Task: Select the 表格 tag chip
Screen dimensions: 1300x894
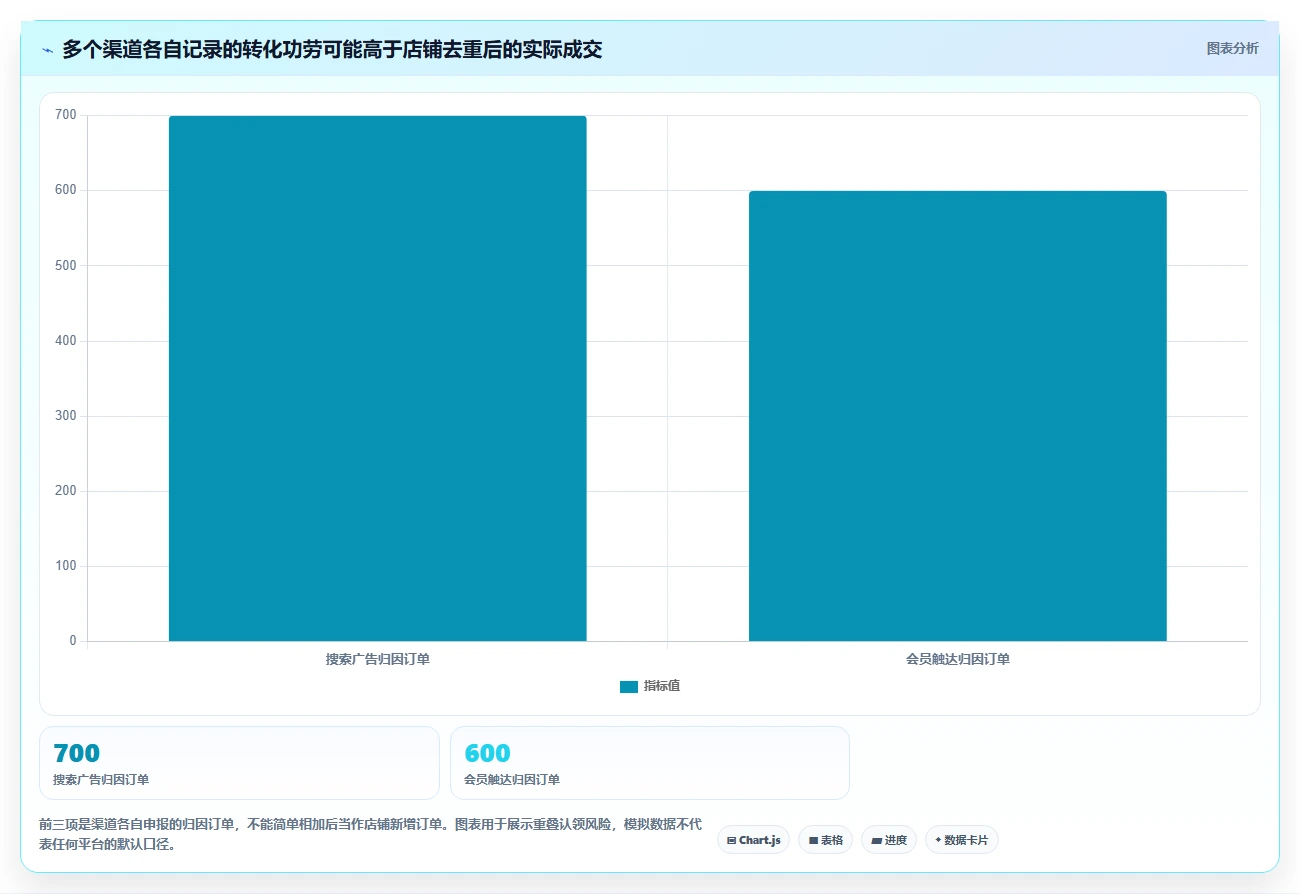Action: pyautogui.click(x=826, y=840)
